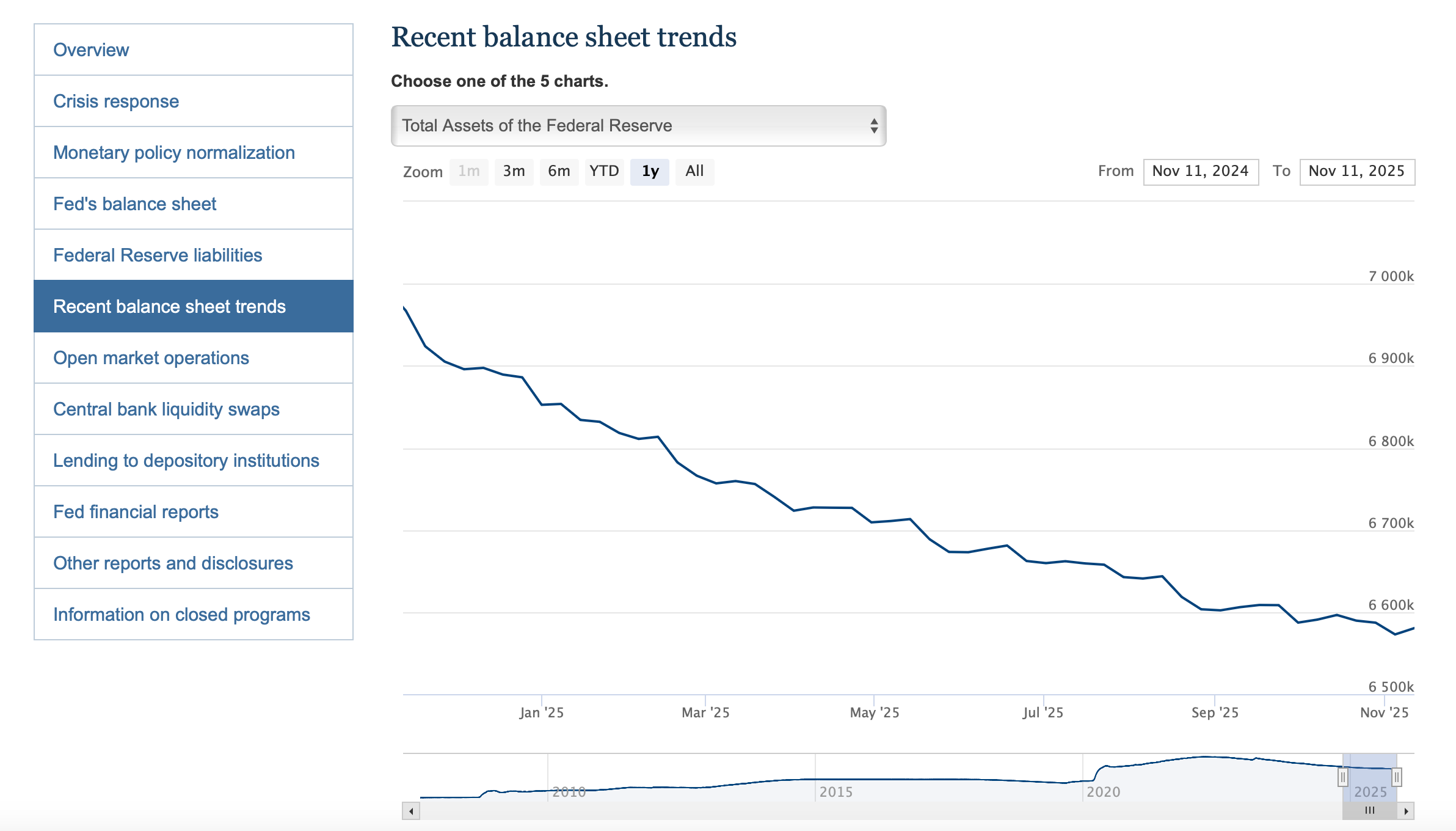This screenshot has height=831, width=1456.
Task: Click Central bank liquidity swaps
Action: point(166,409)
